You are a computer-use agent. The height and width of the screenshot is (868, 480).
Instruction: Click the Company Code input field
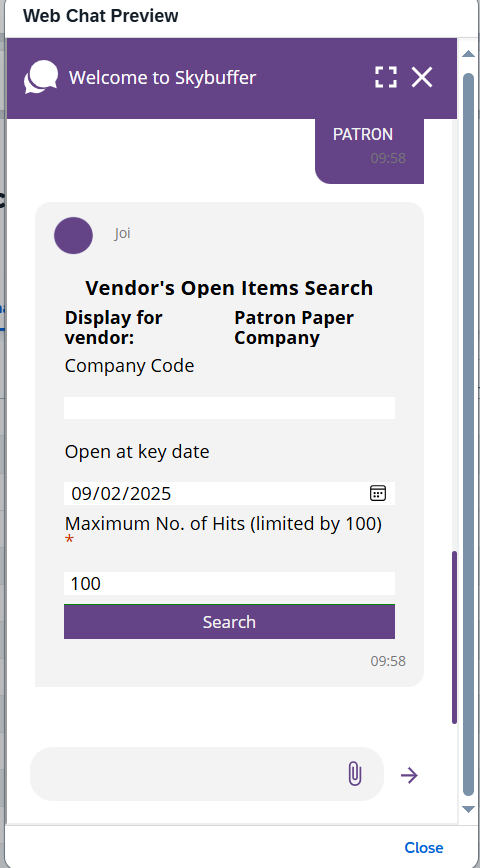(229, 407)
